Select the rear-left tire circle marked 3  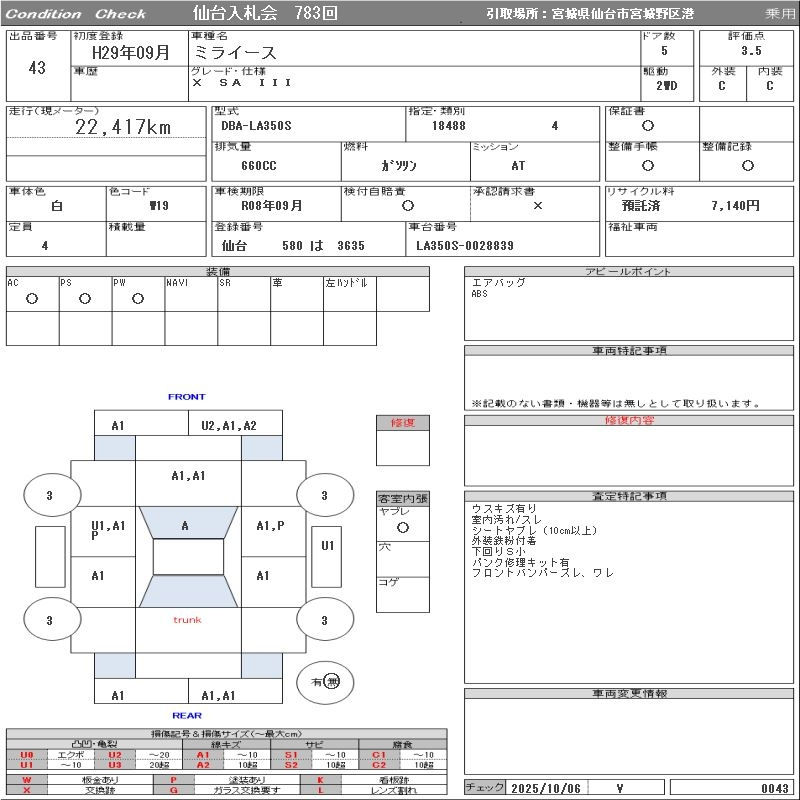(50, 620)
